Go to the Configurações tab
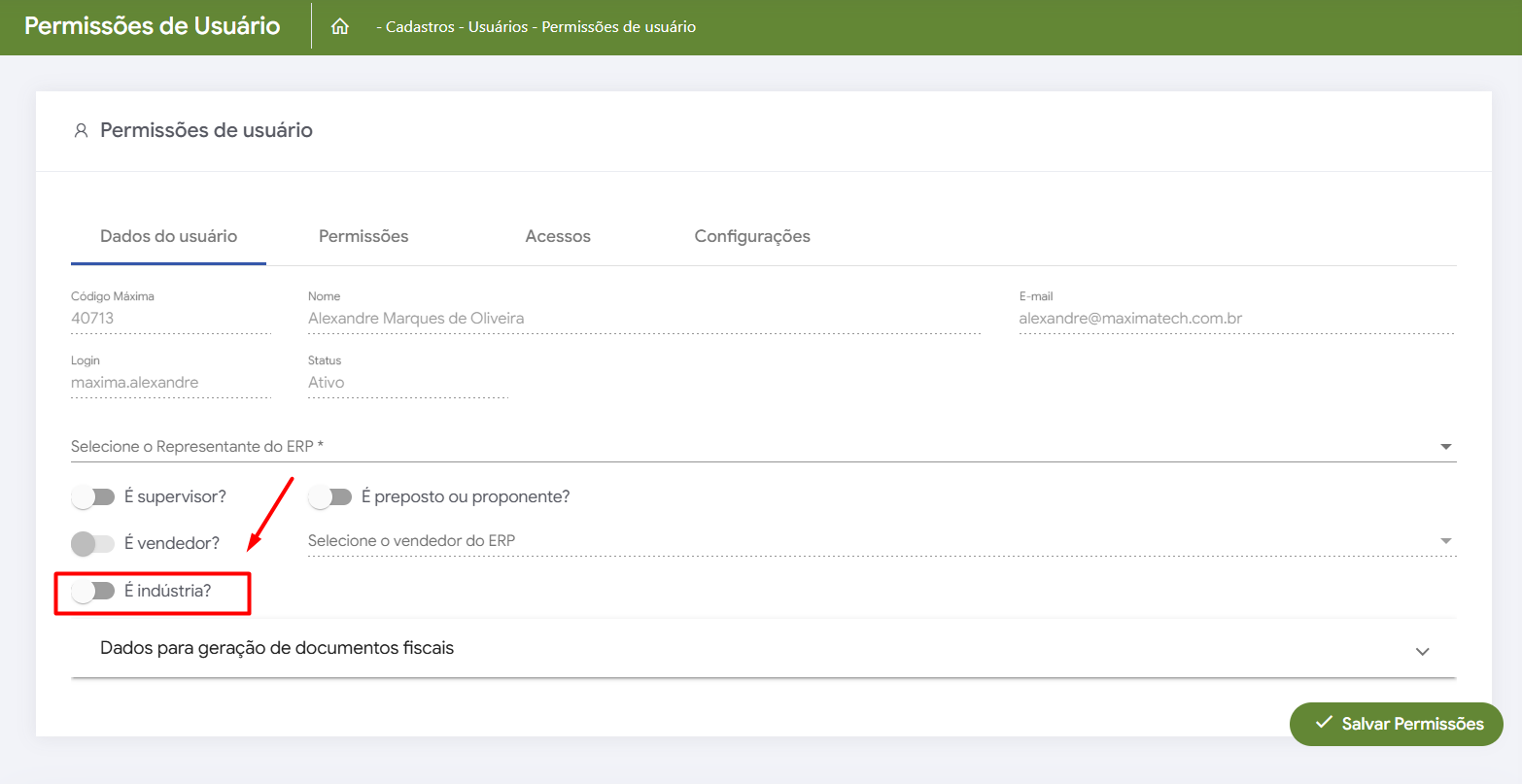The width and height of the screenshot is (1522, 784). (x=752, y=236)
